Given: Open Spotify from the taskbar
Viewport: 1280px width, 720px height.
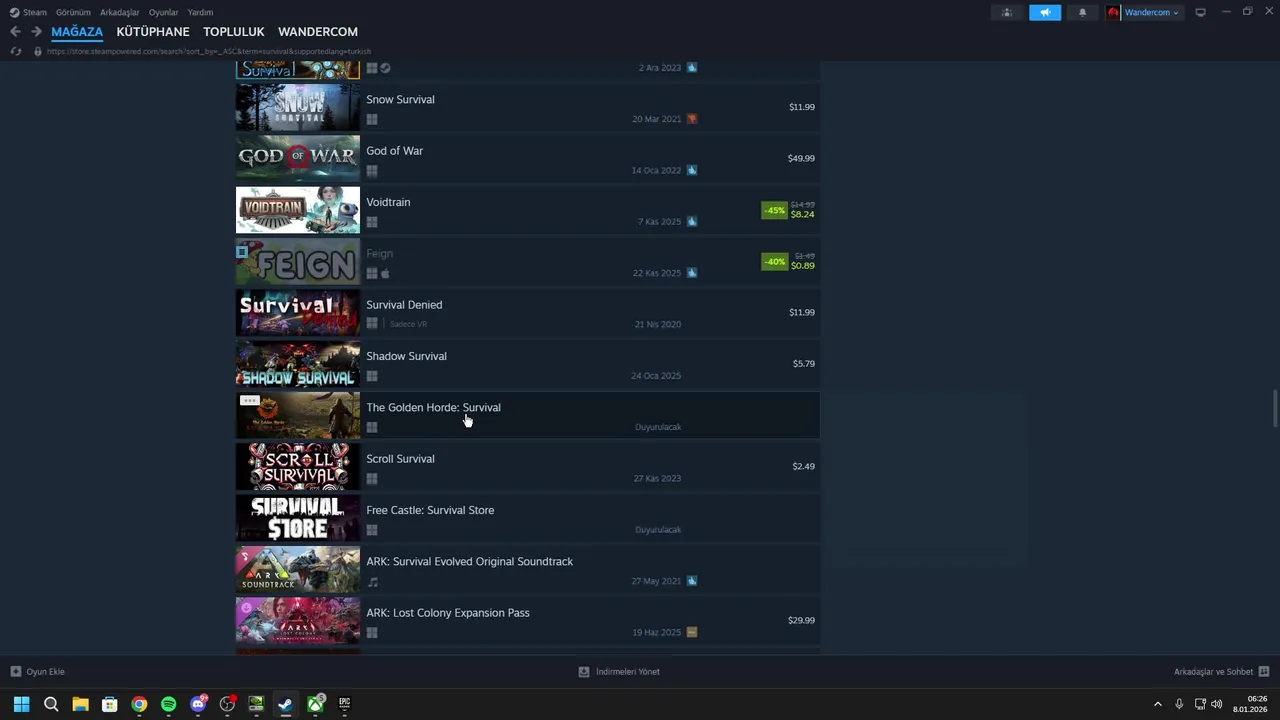Looking at the screenshot, I should (x=168, y=704).
